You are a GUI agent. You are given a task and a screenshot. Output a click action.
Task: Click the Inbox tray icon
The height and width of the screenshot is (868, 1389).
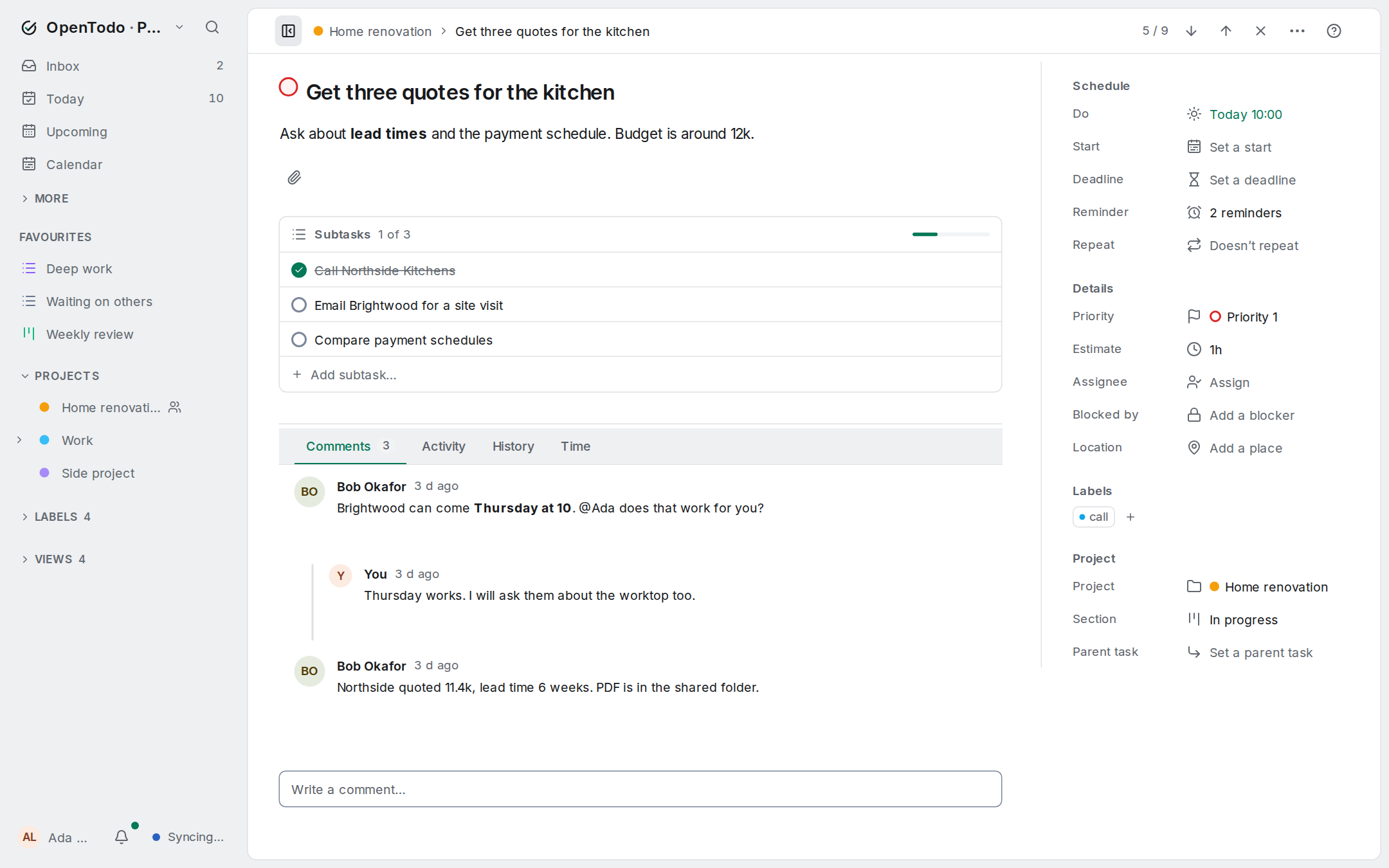(x=29, y=66)
